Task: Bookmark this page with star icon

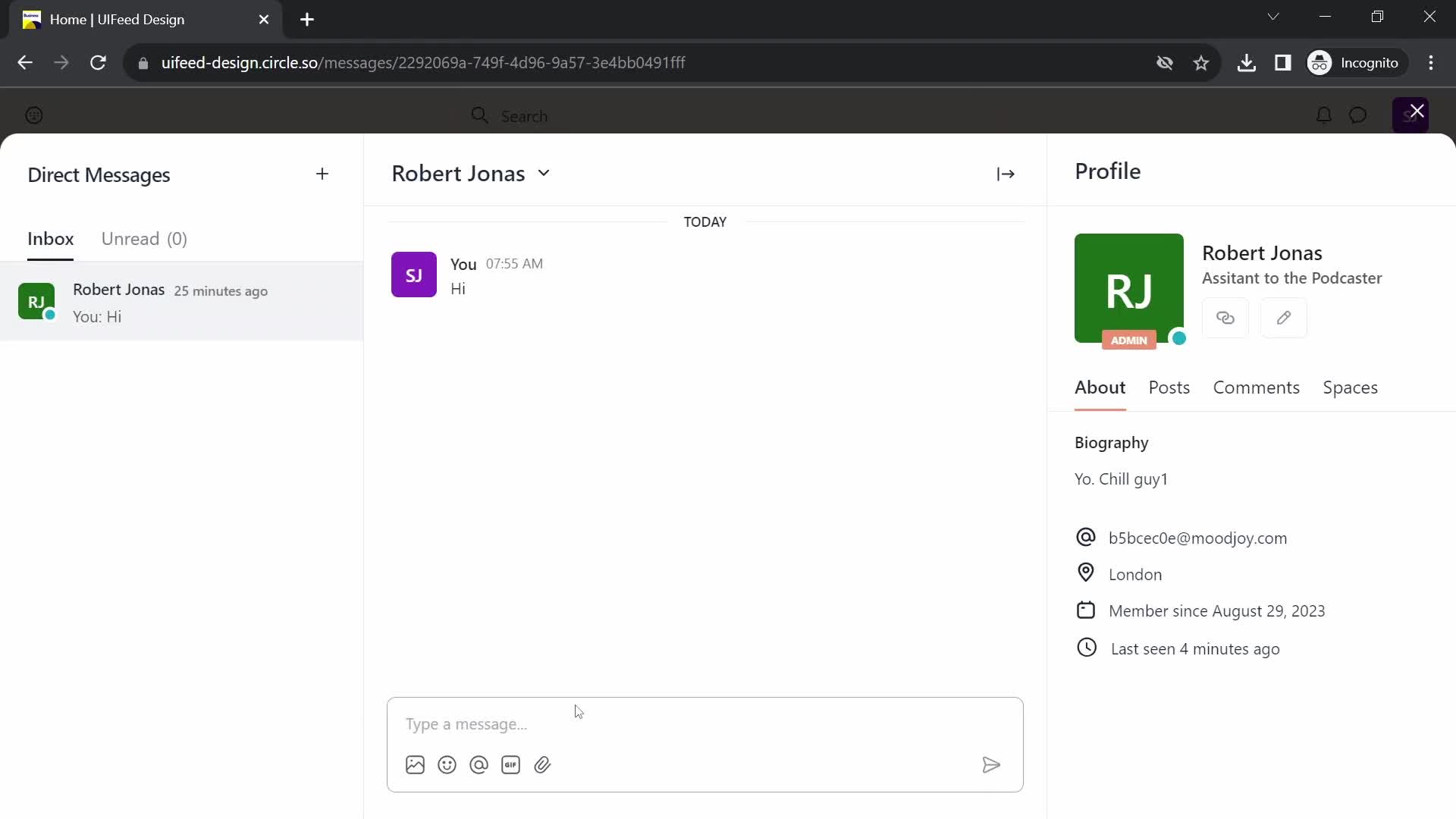Action: point(1201,63)
